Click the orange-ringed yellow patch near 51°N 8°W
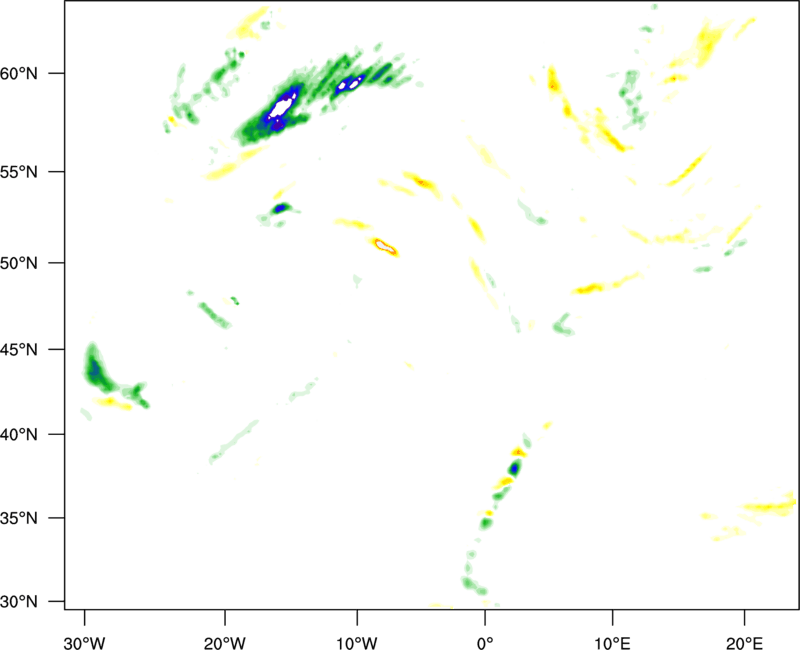The height and width of the screenshot is (650, 800). pos(384,245)
